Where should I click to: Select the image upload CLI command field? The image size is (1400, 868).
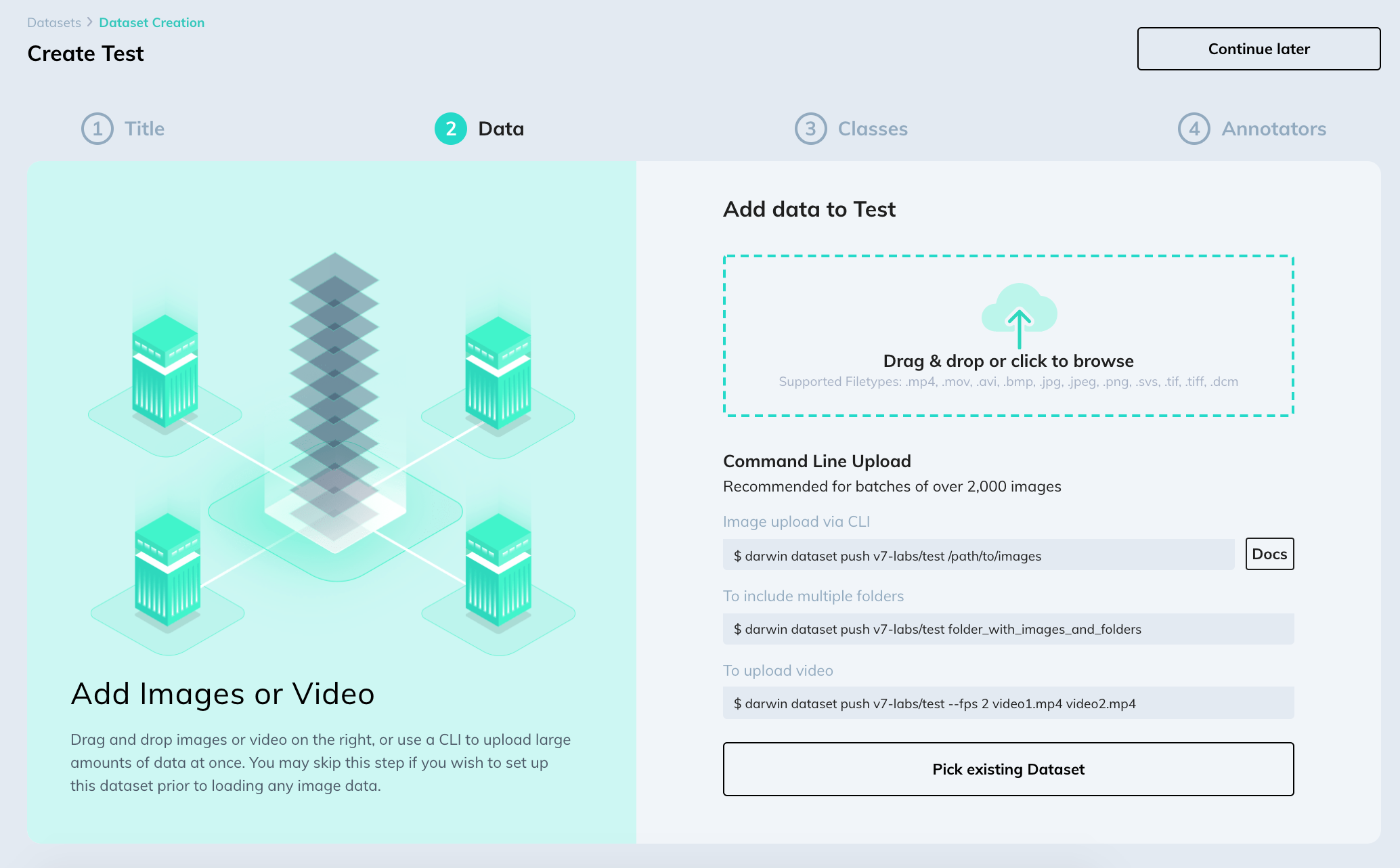click(978, 555)
